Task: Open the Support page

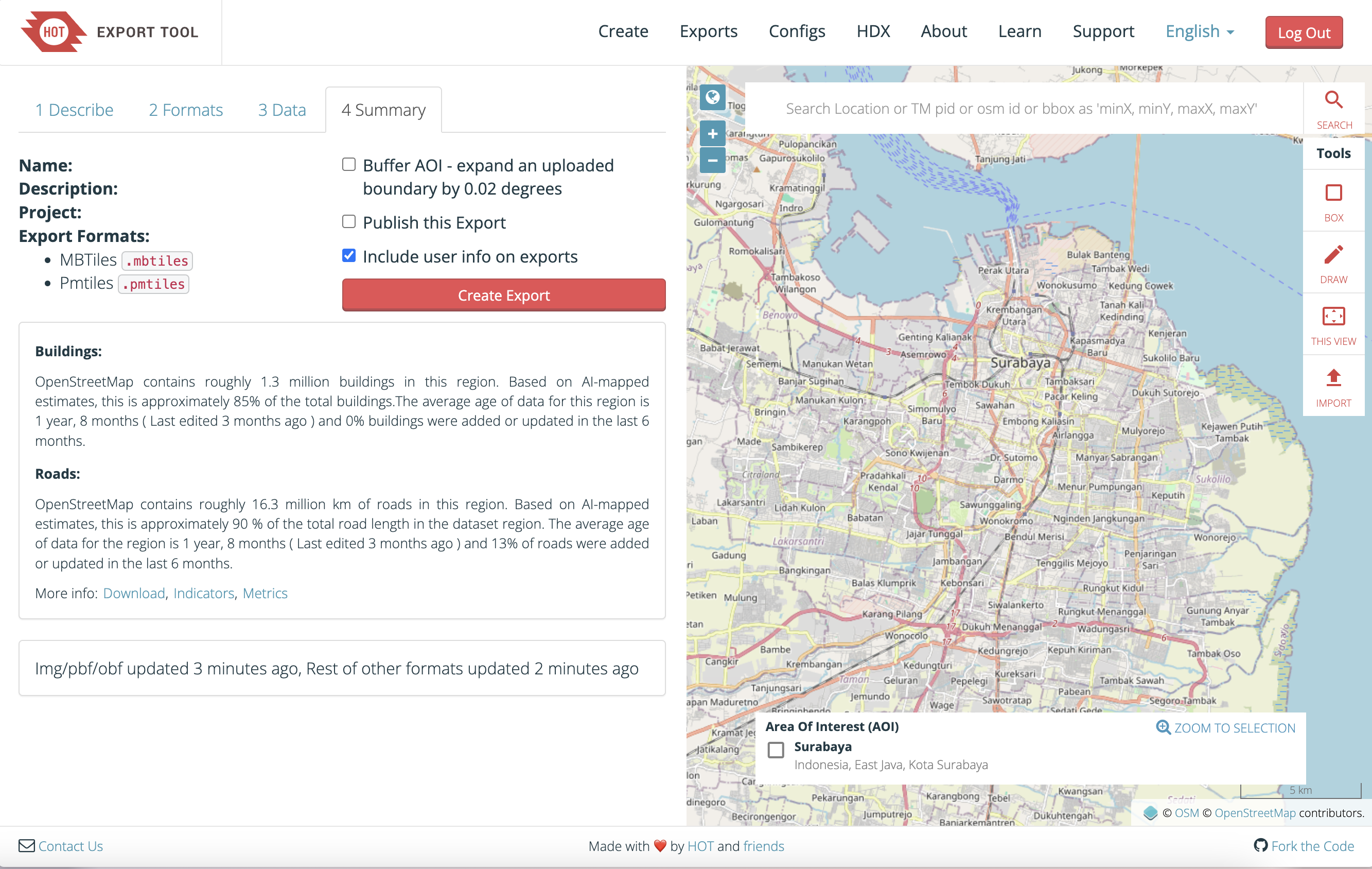Action: tap(1103, 31)
